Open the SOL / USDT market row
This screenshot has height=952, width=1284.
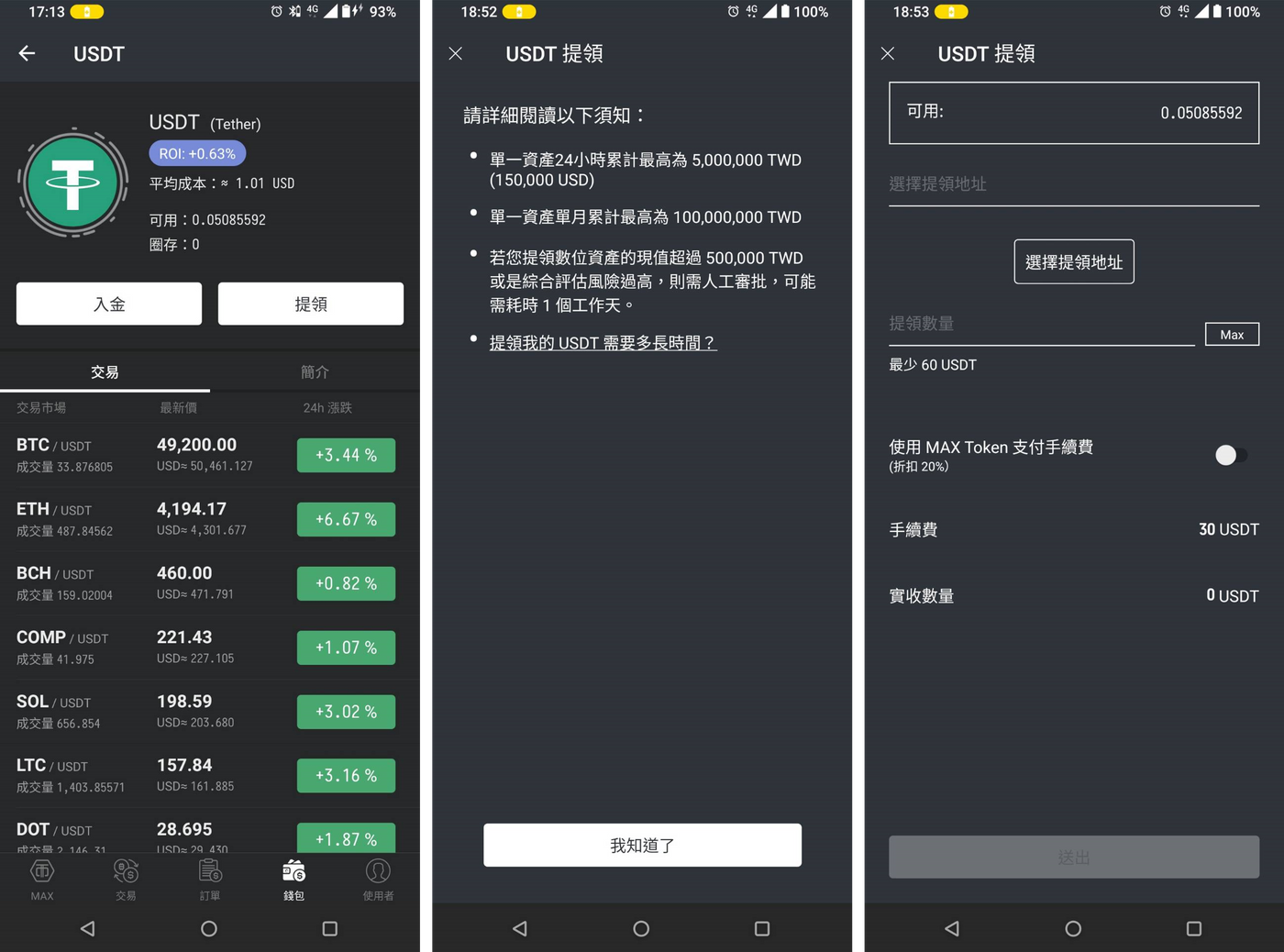coord(210,712)
